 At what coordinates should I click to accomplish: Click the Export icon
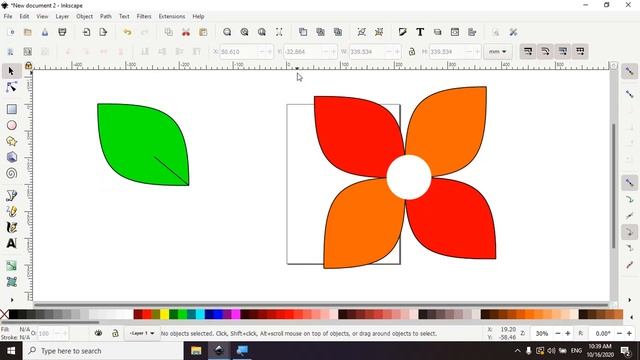(x=103, y=32)
